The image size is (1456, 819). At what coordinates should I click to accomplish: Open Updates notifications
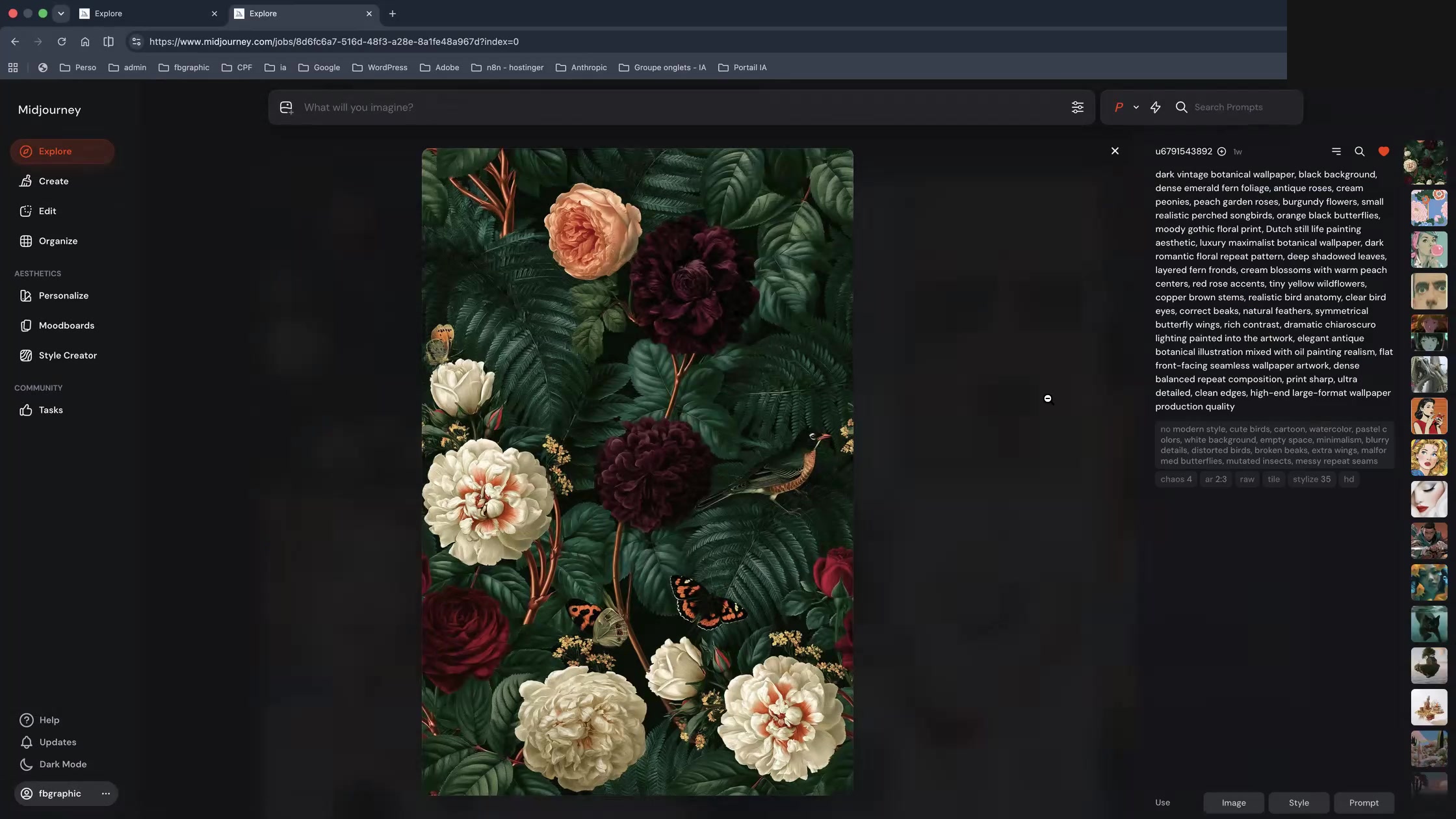click(57, 742)
